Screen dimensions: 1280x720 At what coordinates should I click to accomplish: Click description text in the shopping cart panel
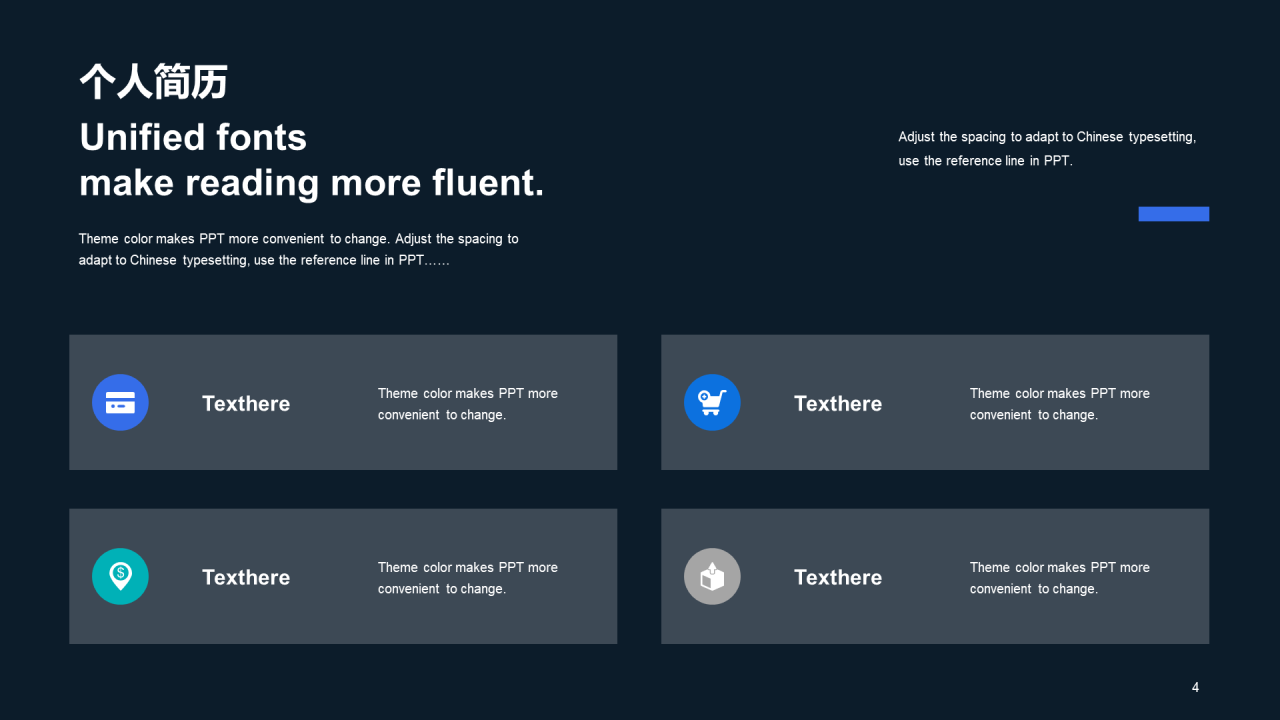(x=1060, y=404)
